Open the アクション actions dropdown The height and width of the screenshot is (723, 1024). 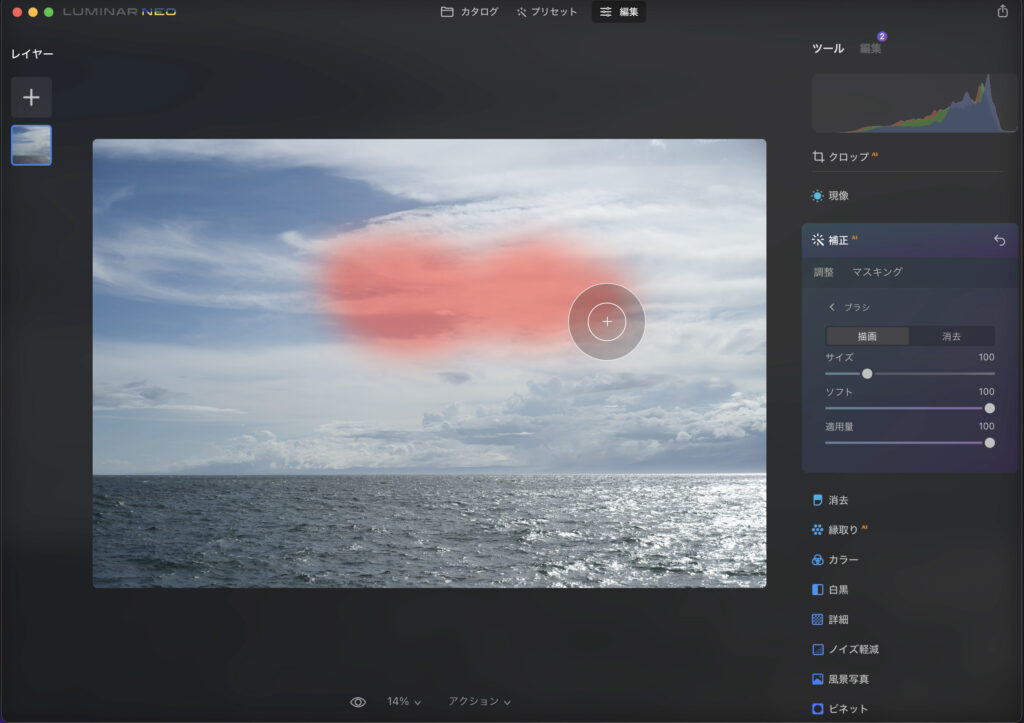click(479, 701)
